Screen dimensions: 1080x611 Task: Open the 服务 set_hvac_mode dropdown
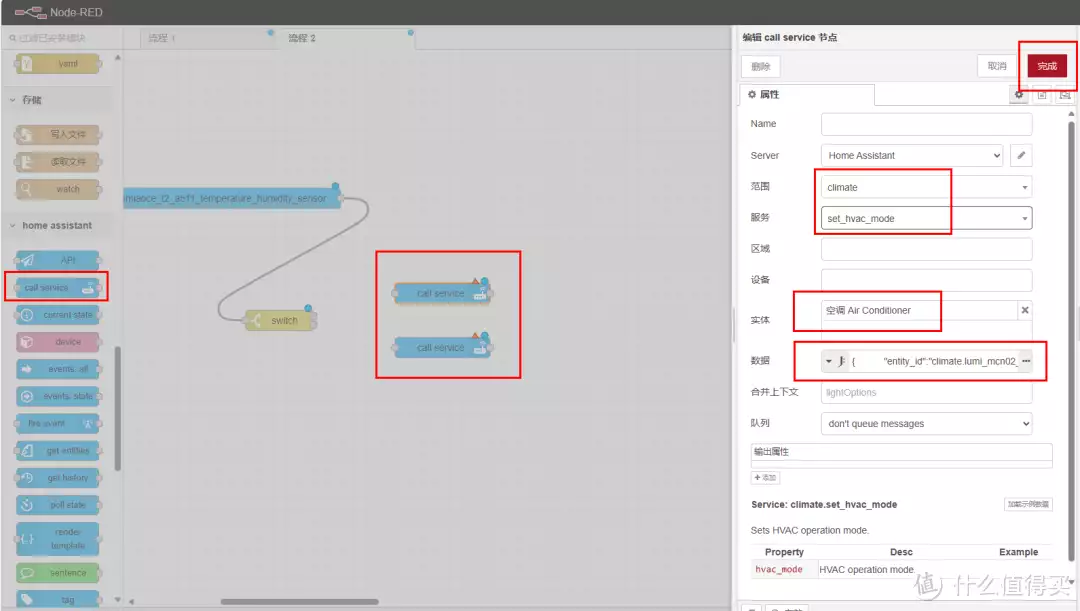pyautogui.click(x=926, y=218)
